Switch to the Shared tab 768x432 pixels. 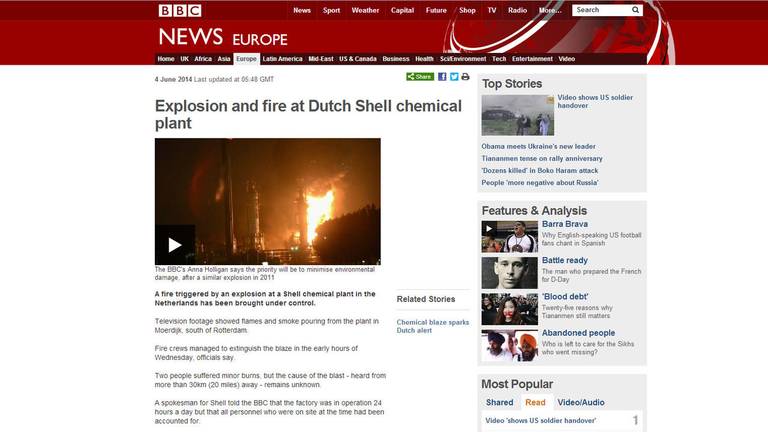500,402
